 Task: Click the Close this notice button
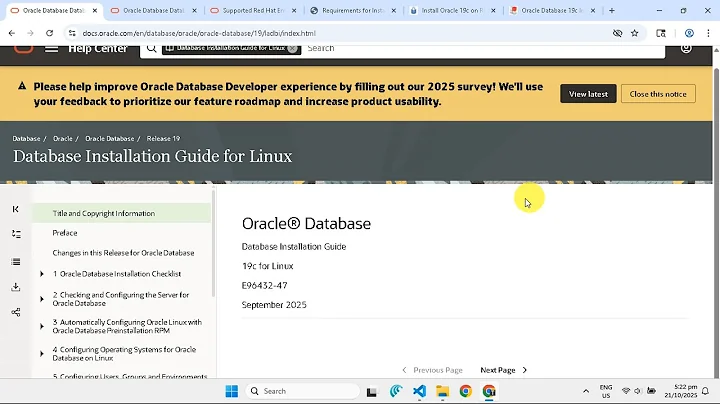(x=658, y=94)
